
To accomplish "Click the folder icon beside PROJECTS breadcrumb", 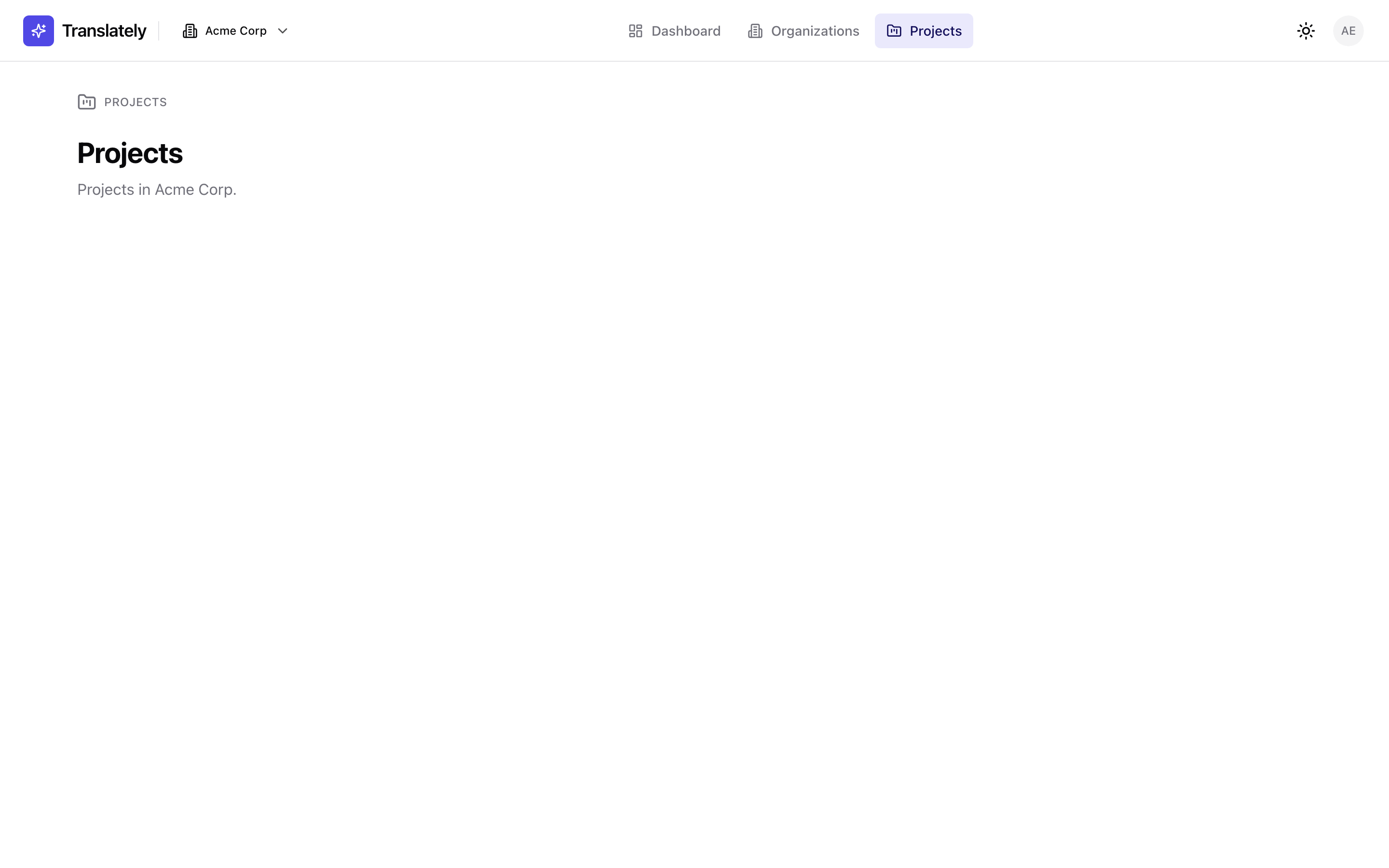I will point(86,102).
